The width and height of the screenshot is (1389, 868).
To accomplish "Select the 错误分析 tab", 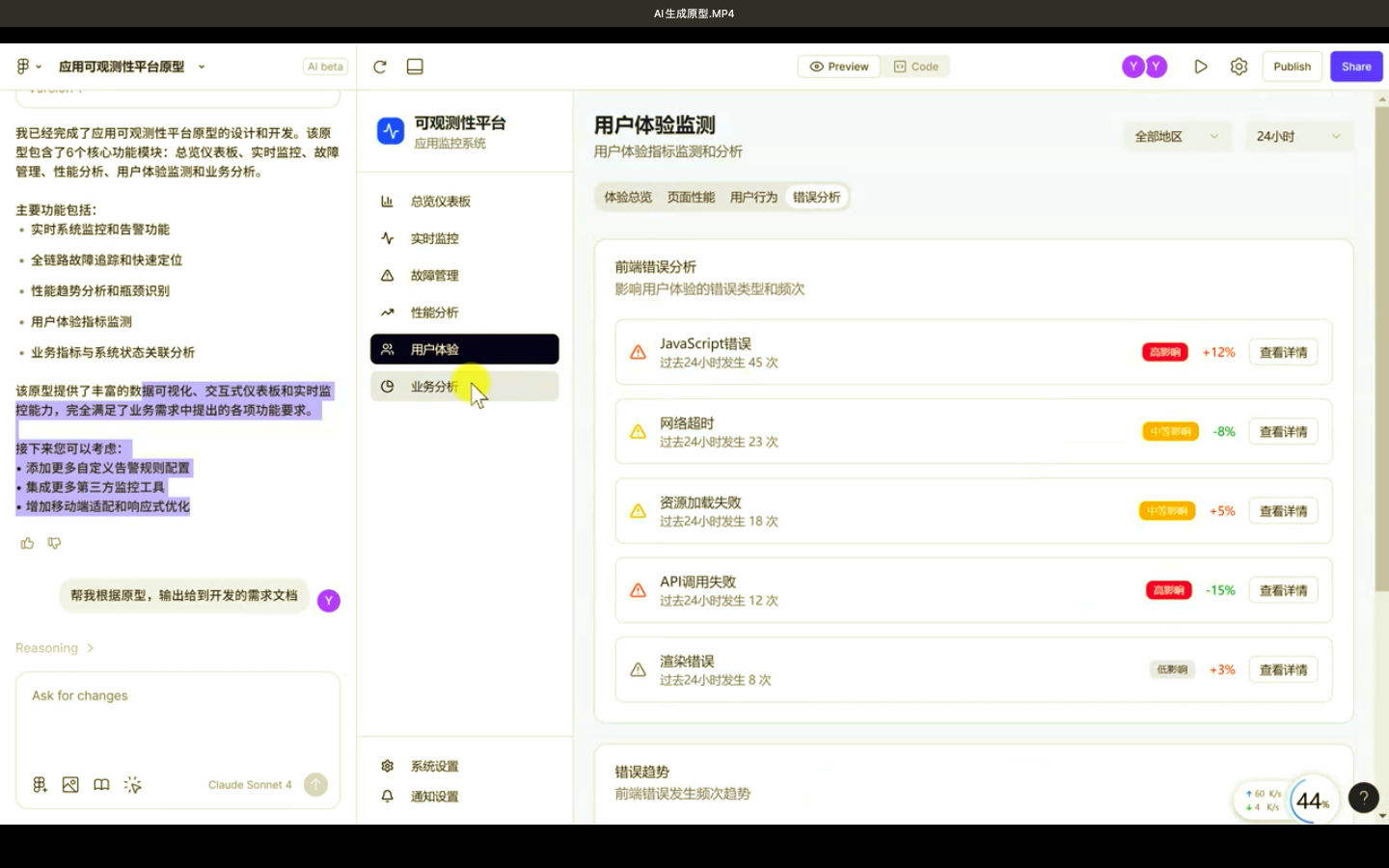I will [x=817, y=197].
